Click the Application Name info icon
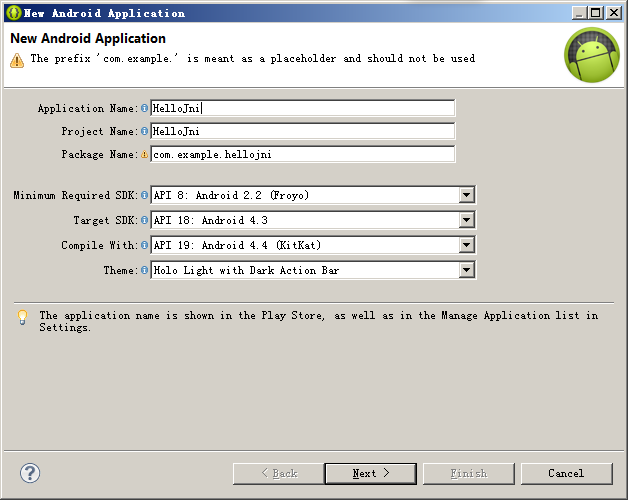The height and width of the screenshot is (500, 628). point(144,108)
